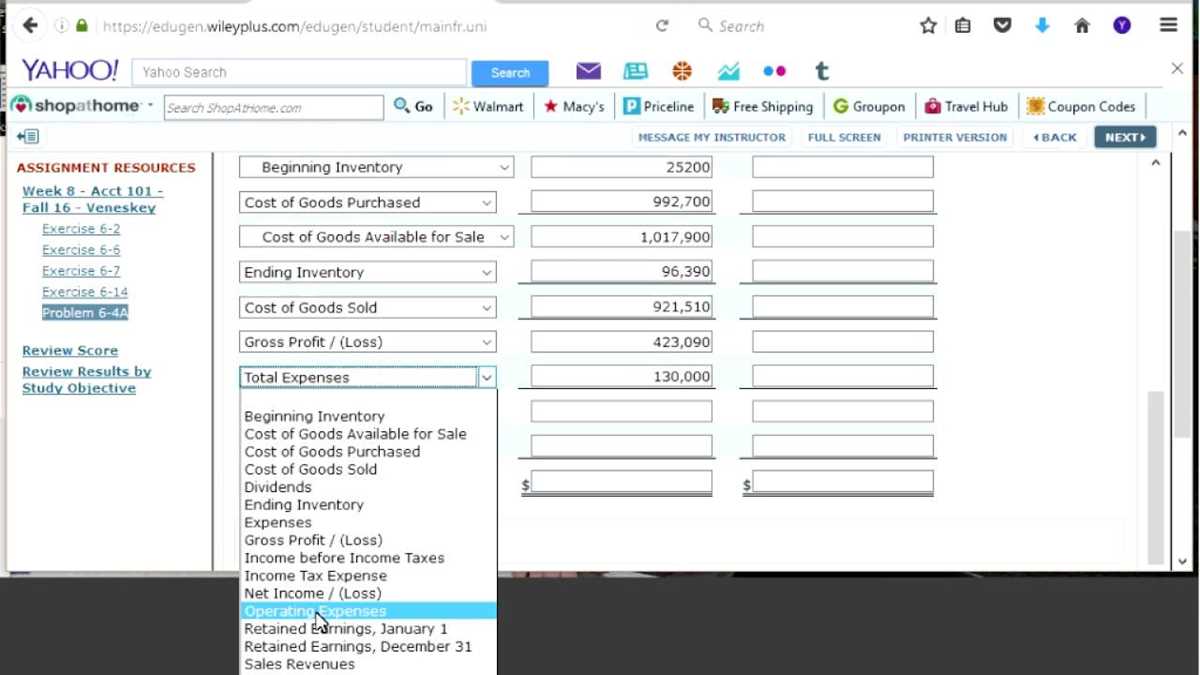This screenshot has width=1200, height=675.
Task: Open the browser hamburger menu
Action: point(1169,26)
